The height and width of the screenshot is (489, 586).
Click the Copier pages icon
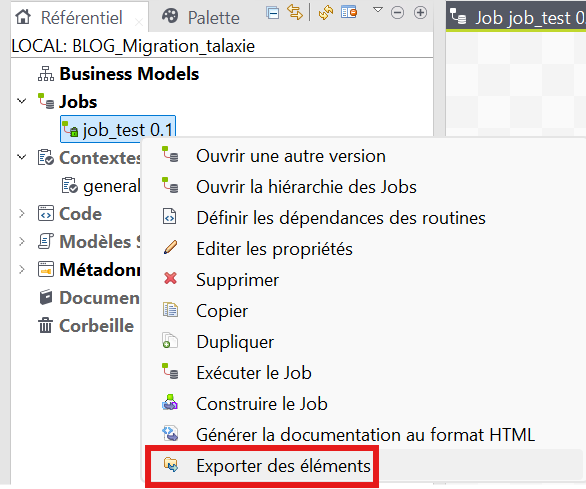(x=170, y=310)
